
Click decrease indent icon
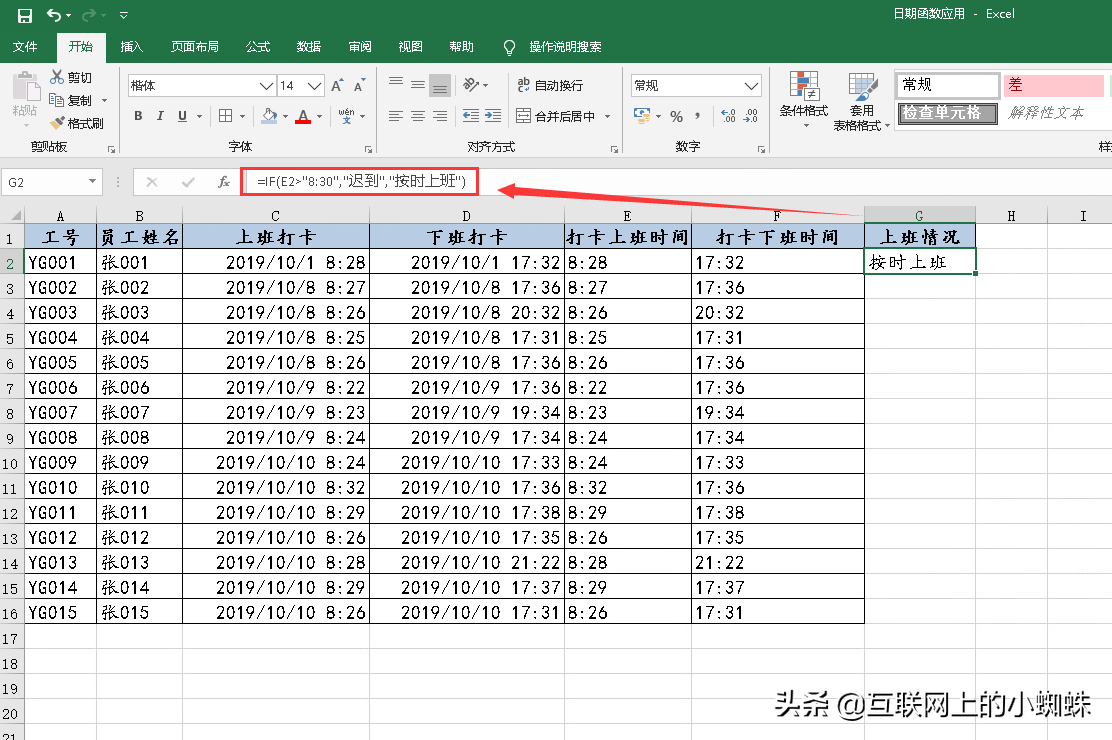coord(471,116)
